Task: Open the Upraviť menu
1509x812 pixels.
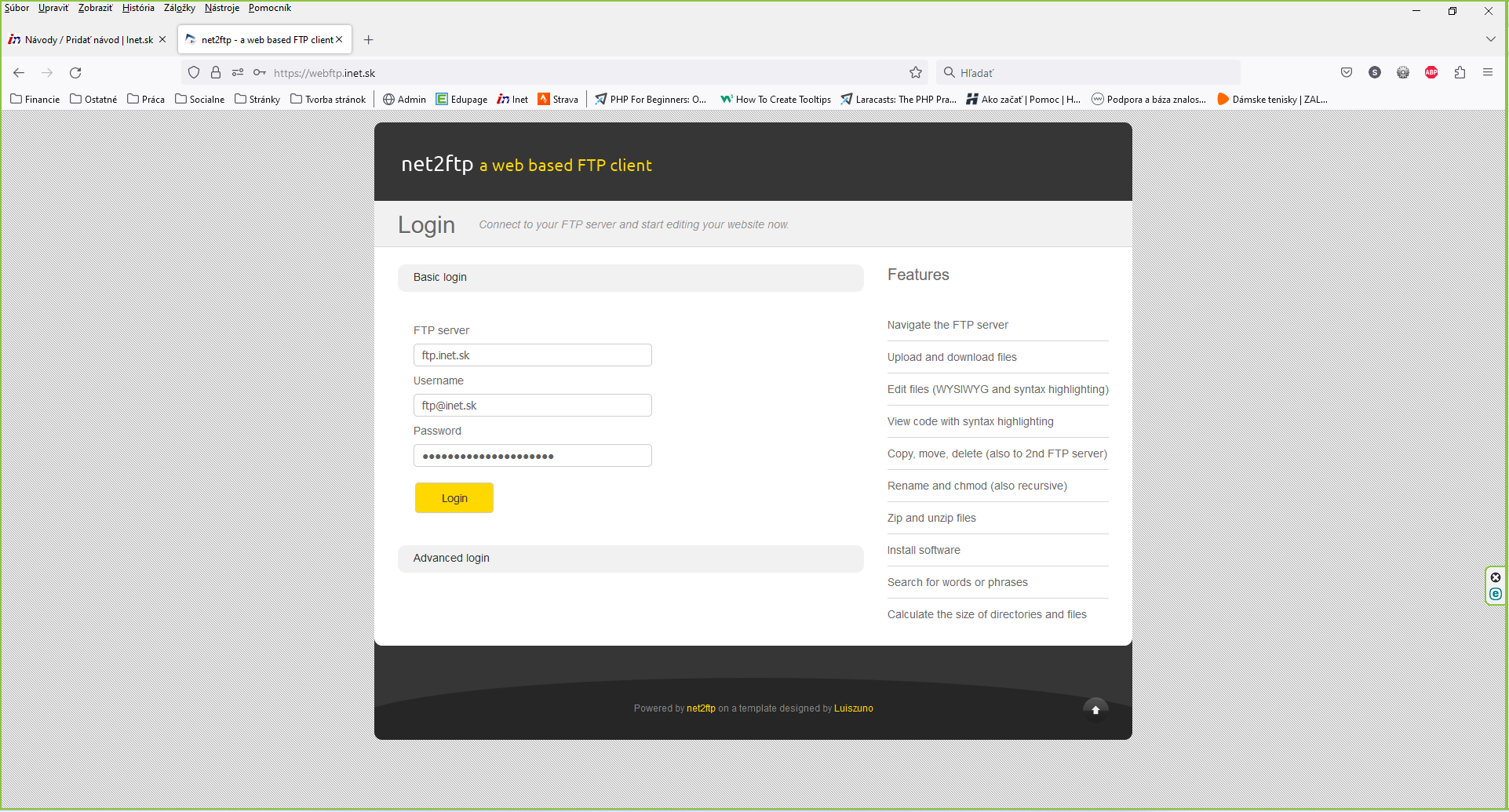Action: (53, 8)
